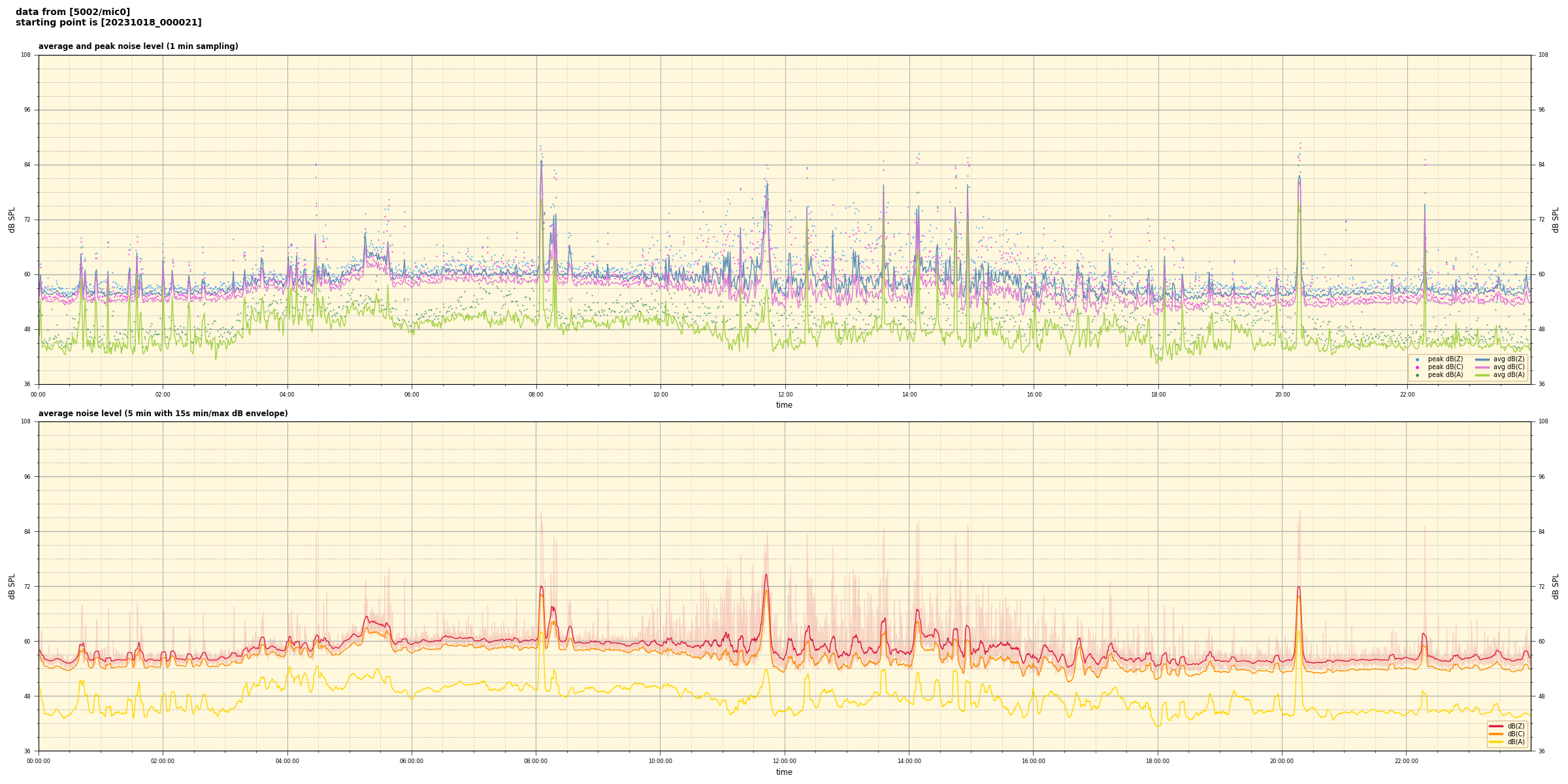Select avg dB(Z) legend line in top chart

coord(1482,359)
